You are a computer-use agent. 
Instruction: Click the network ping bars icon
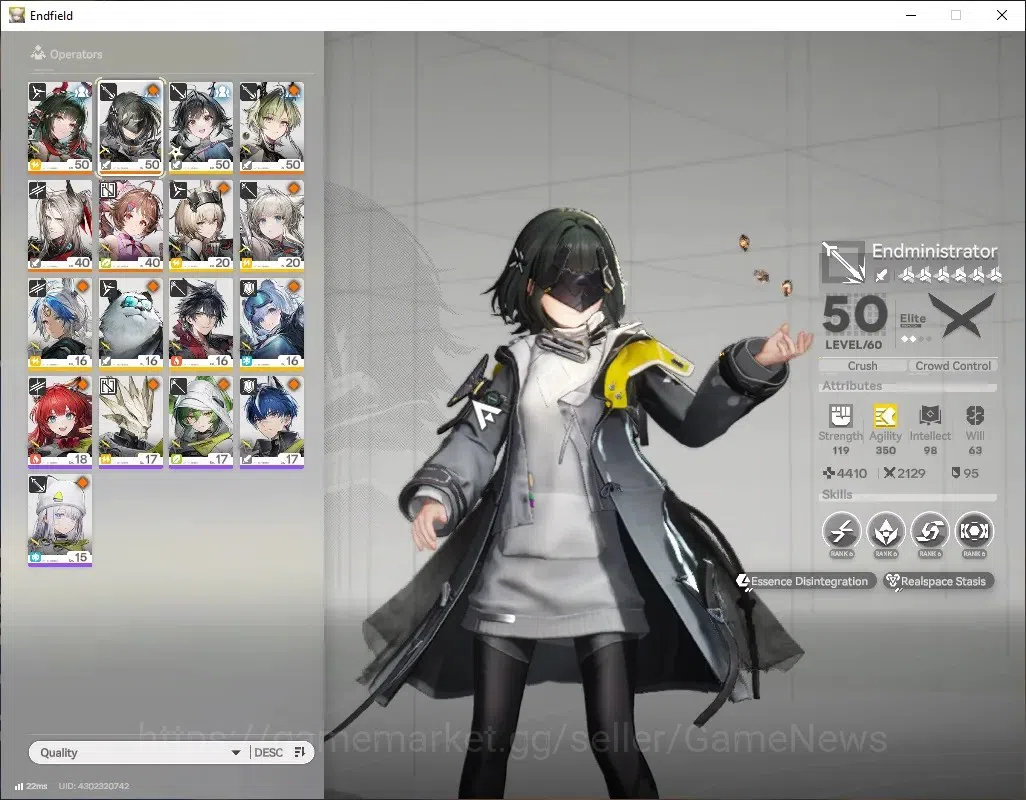click(19, 786)
